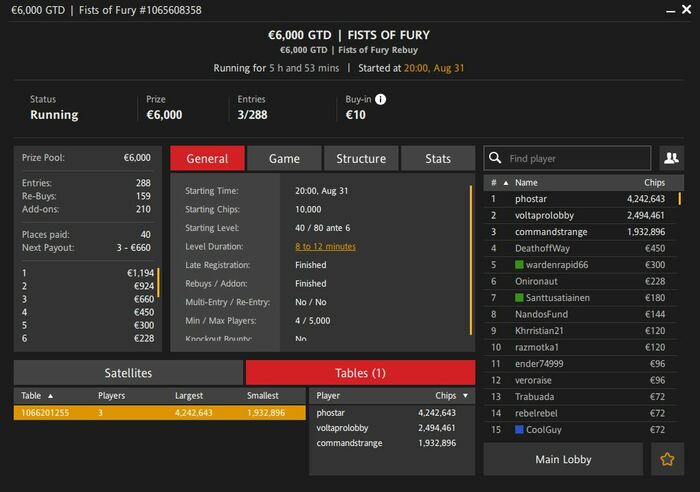Go to Main Lobby
700x492 pixels.
[563, 459]
